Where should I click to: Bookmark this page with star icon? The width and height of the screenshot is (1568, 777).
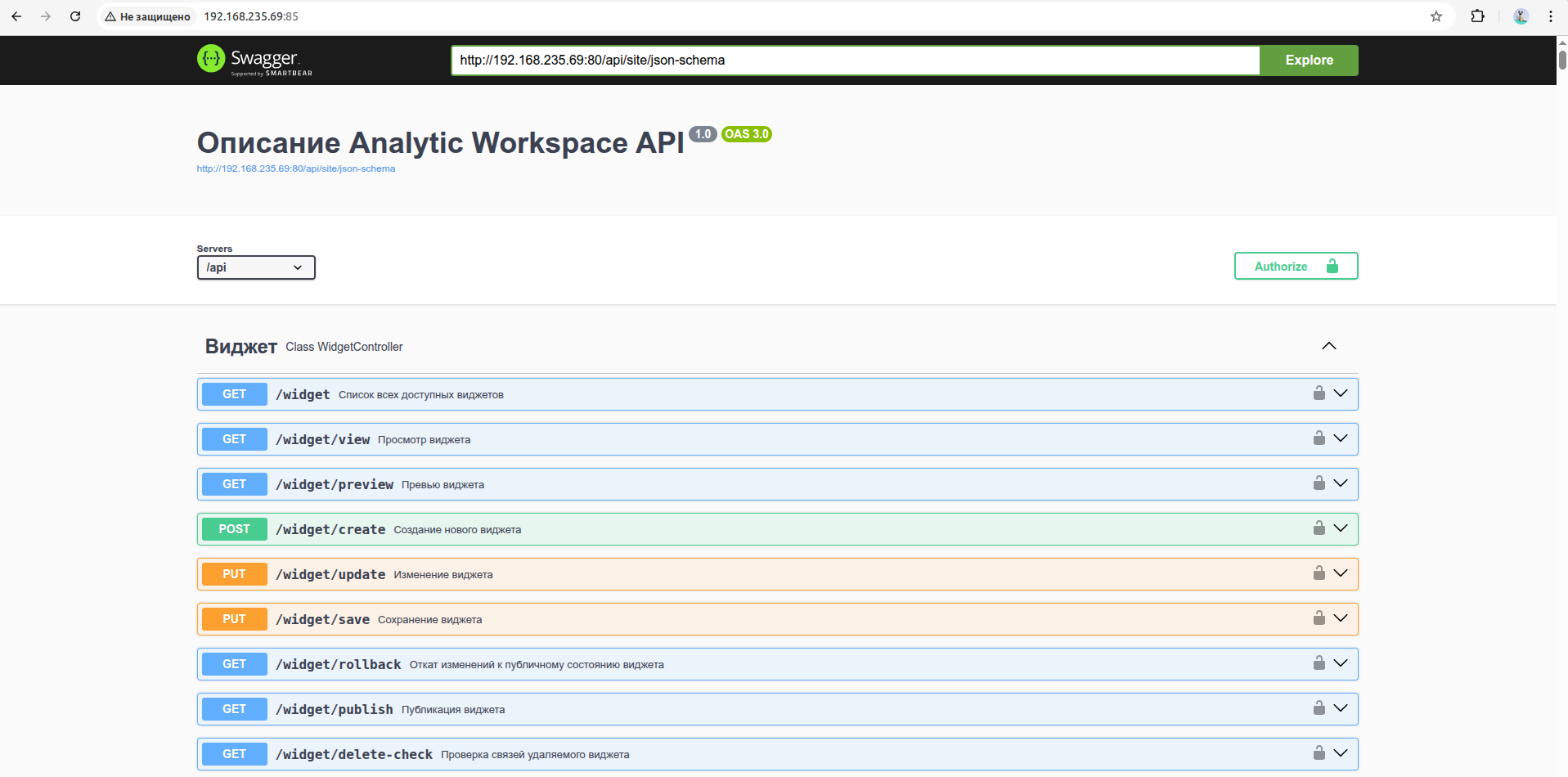point(1435,16)
